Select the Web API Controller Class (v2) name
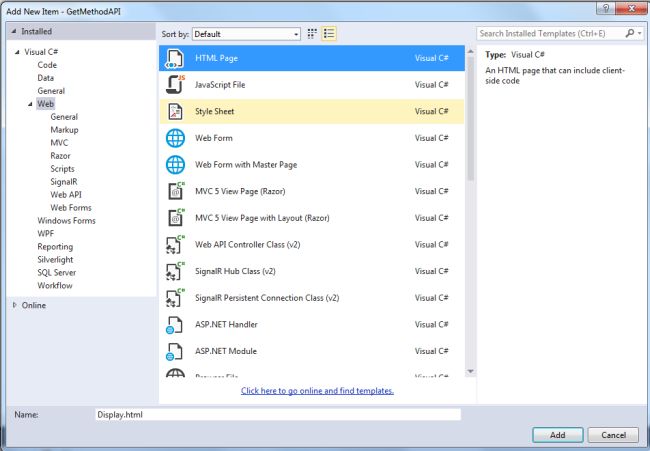Viewport: 650px width, 451px height. point(247,245)
